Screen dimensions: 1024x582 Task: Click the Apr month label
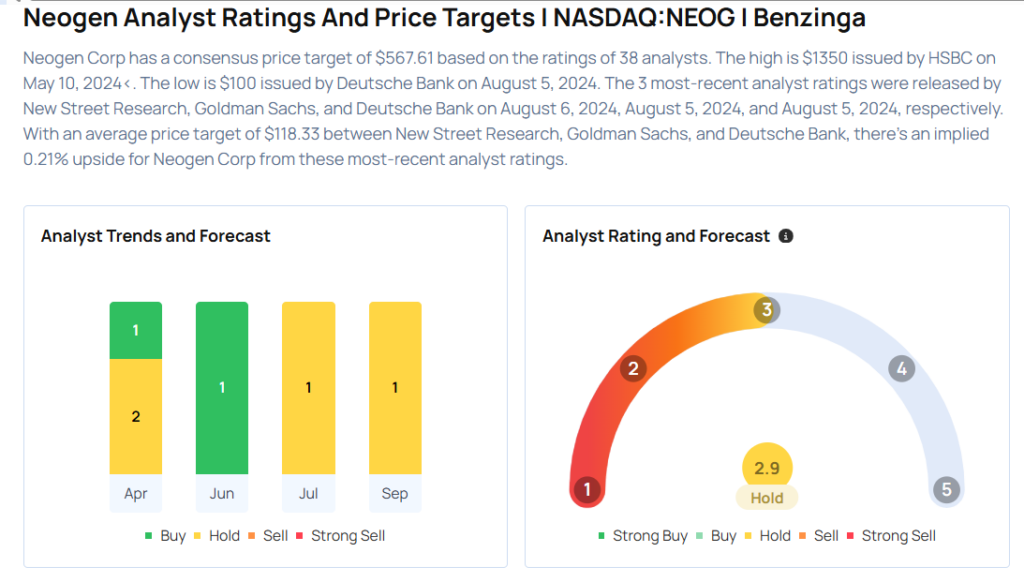click(x=136, y=494)
